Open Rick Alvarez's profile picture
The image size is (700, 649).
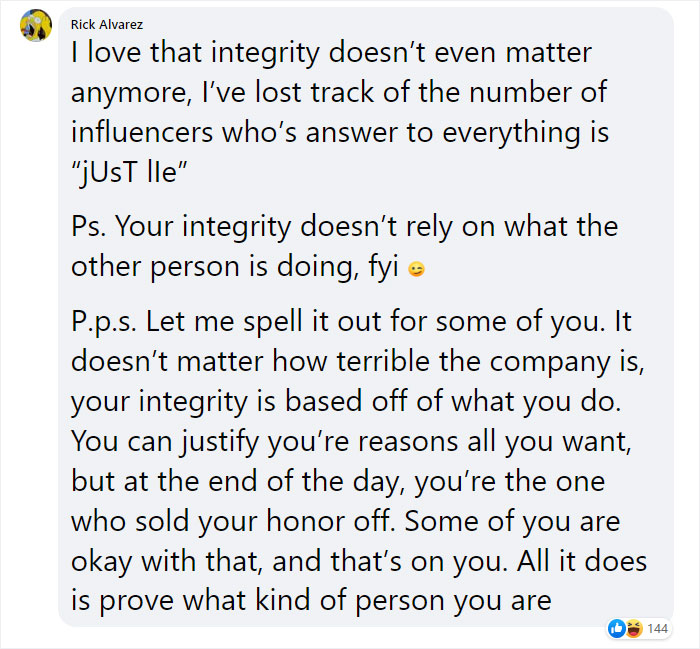tap(36, 25)
